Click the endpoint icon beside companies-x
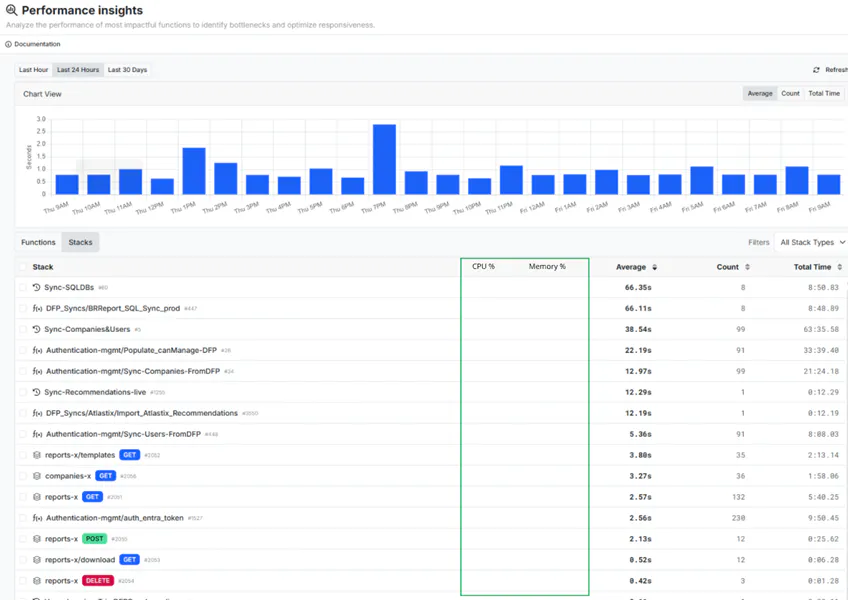The image size is (849, 601). [37, 476]
